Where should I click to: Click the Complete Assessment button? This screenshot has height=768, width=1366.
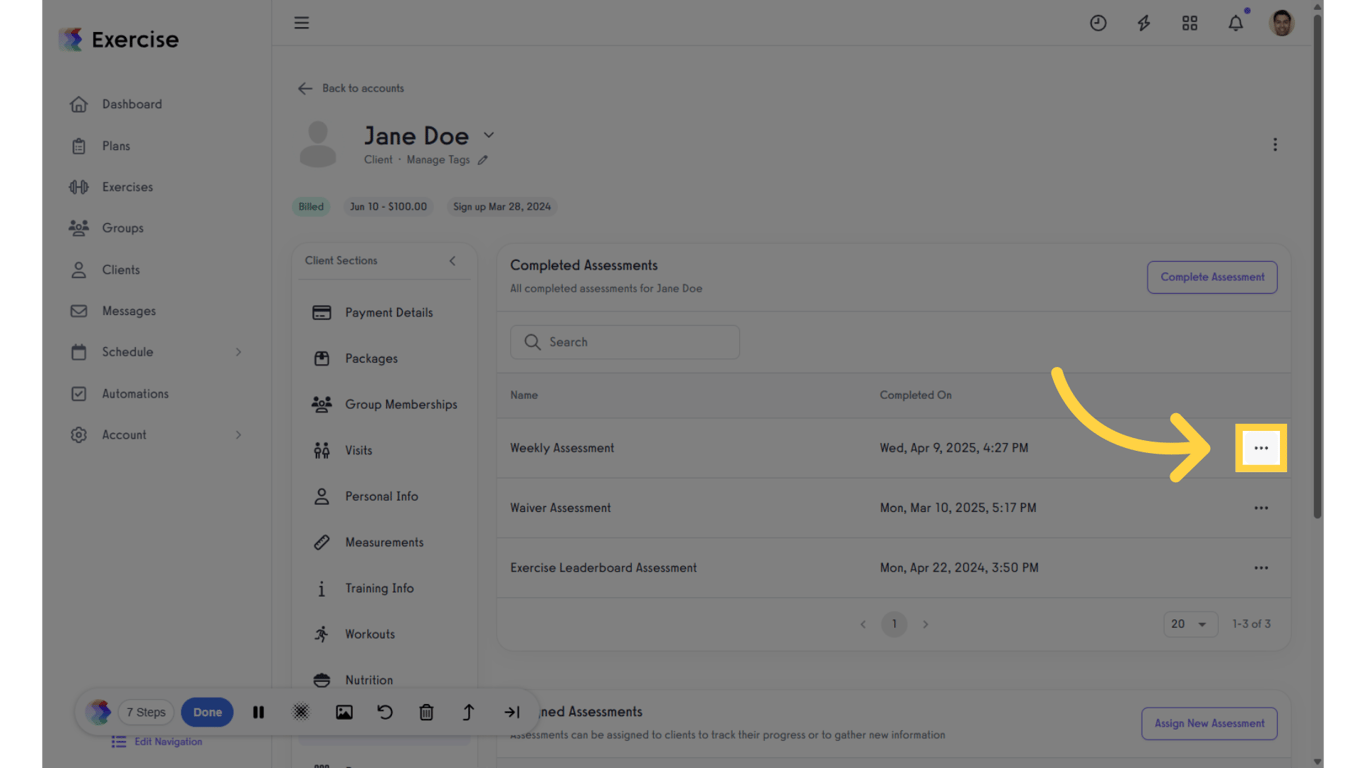(1212, 277)
